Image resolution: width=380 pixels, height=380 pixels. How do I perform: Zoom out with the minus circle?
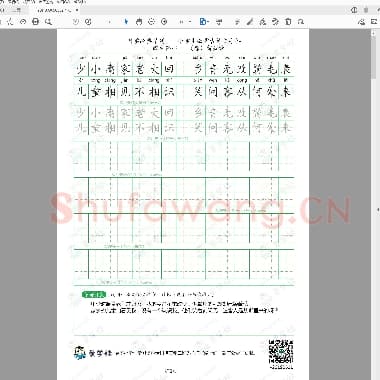click(x=151, y=22)
